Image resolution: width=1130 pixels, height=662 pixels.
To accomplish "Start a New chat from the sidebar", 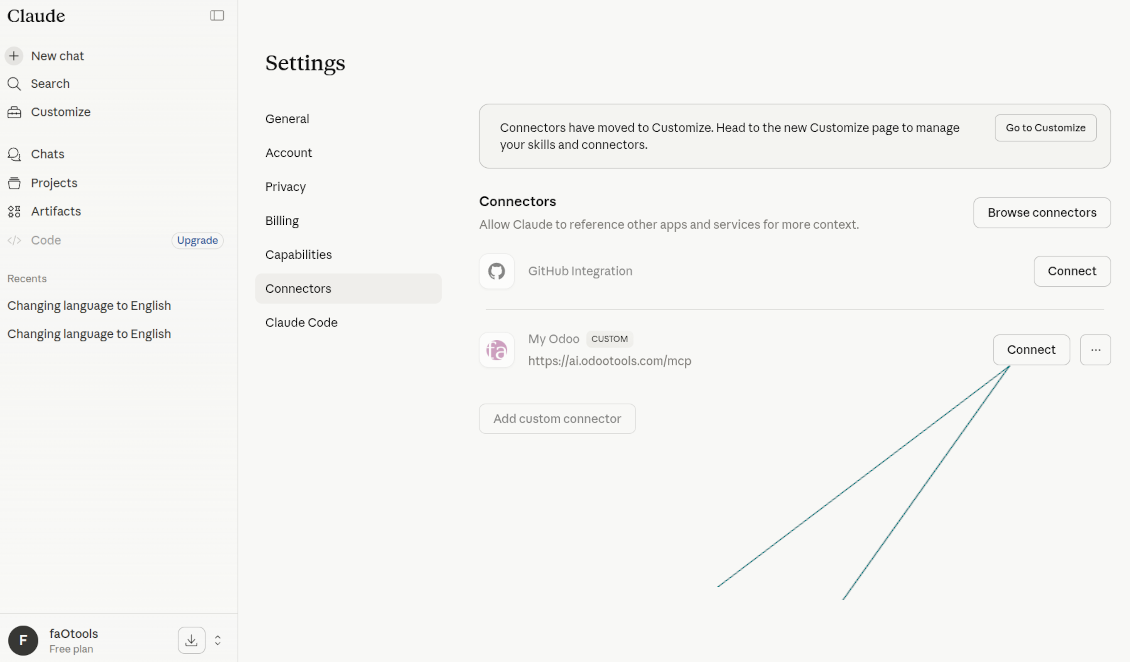I will [57, 55].
